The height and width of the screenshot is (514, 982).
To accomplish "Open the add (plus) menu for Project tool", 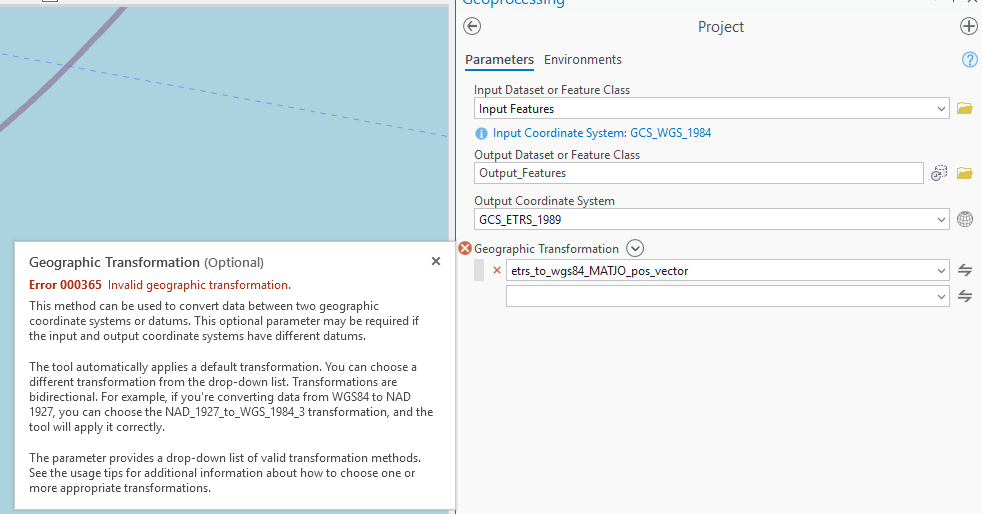I will point(968,26).
